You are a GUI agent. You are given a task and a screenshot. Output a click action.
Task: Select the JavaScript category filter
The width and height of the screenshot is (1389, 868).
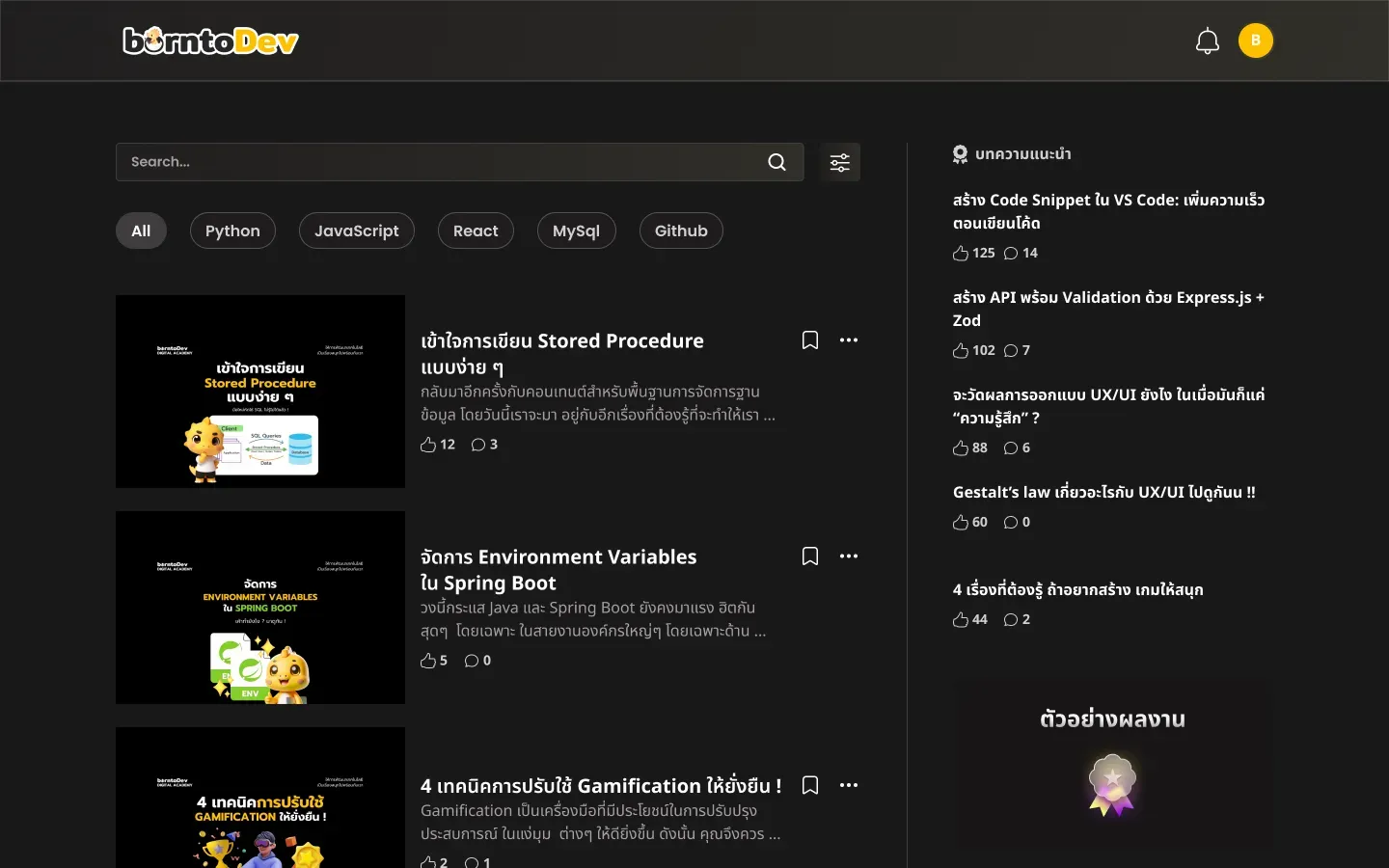click(356, 231)
